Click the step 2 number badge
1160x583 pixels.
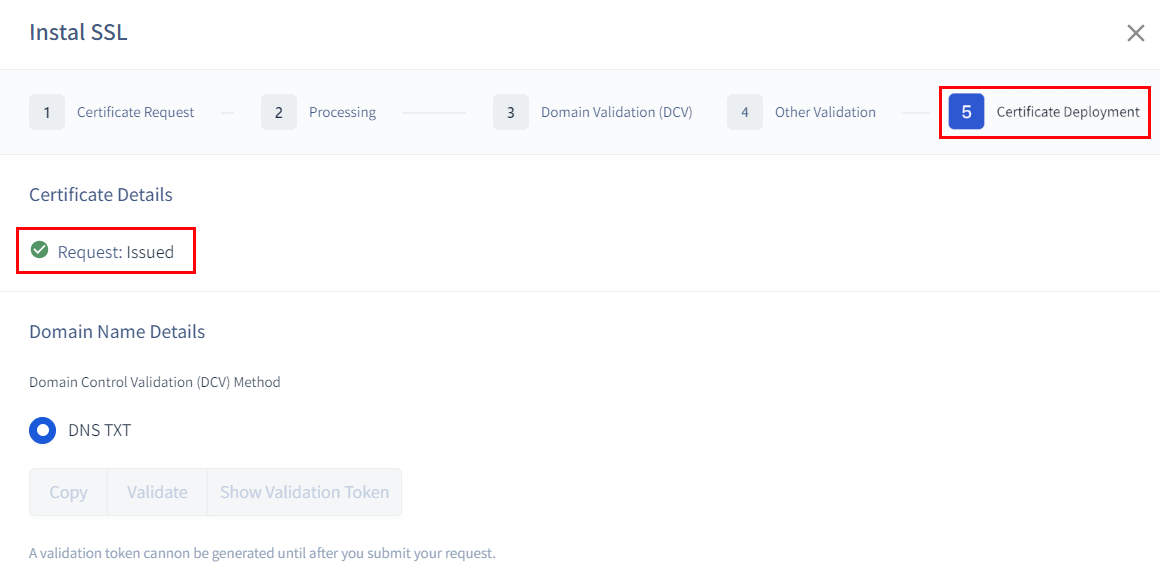pos(279,112)
